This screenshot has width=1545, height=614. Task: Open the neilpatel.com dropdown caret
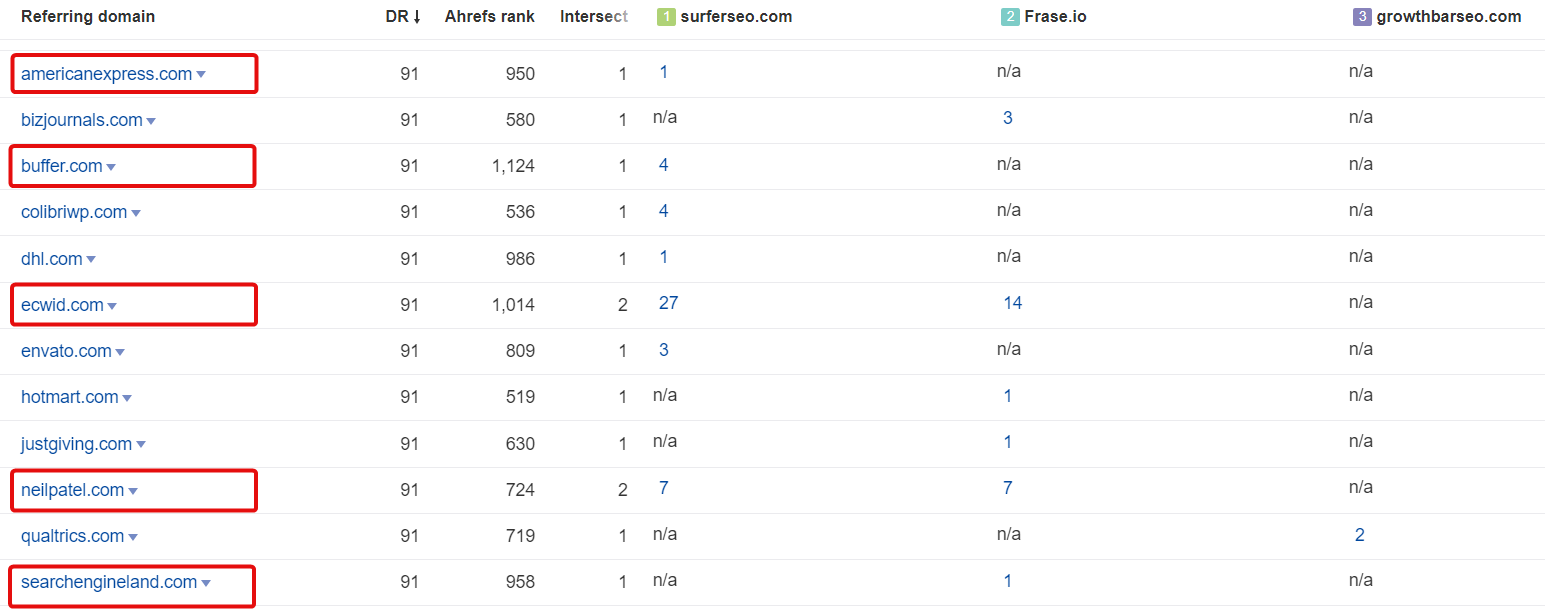click(x=133, y=491)
